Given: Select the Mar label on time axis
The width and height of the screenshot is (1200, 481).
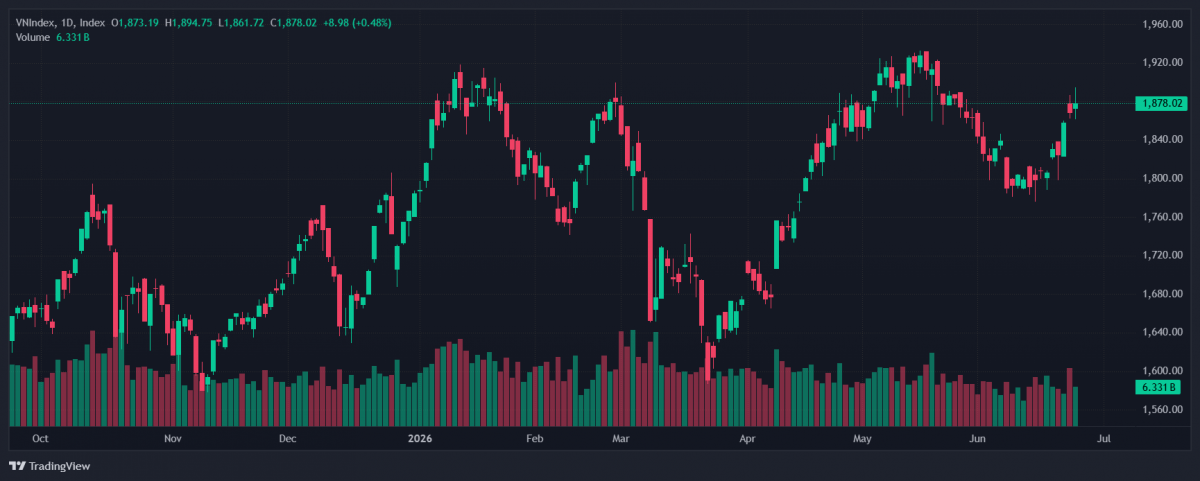Looking at the screenshot, I should [621, 438].
